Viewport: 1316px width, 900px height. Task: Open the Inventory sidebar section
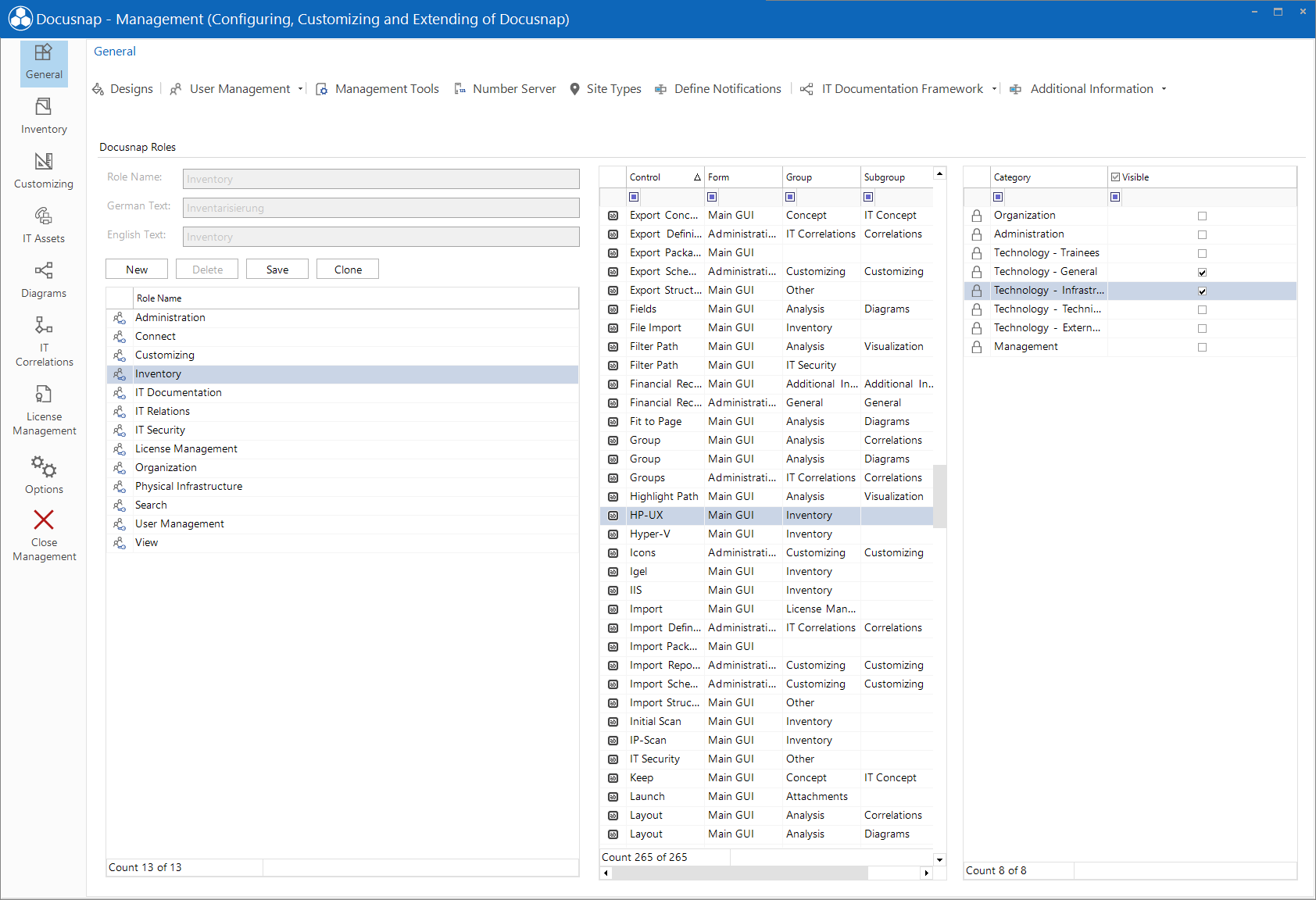(44, 116)
